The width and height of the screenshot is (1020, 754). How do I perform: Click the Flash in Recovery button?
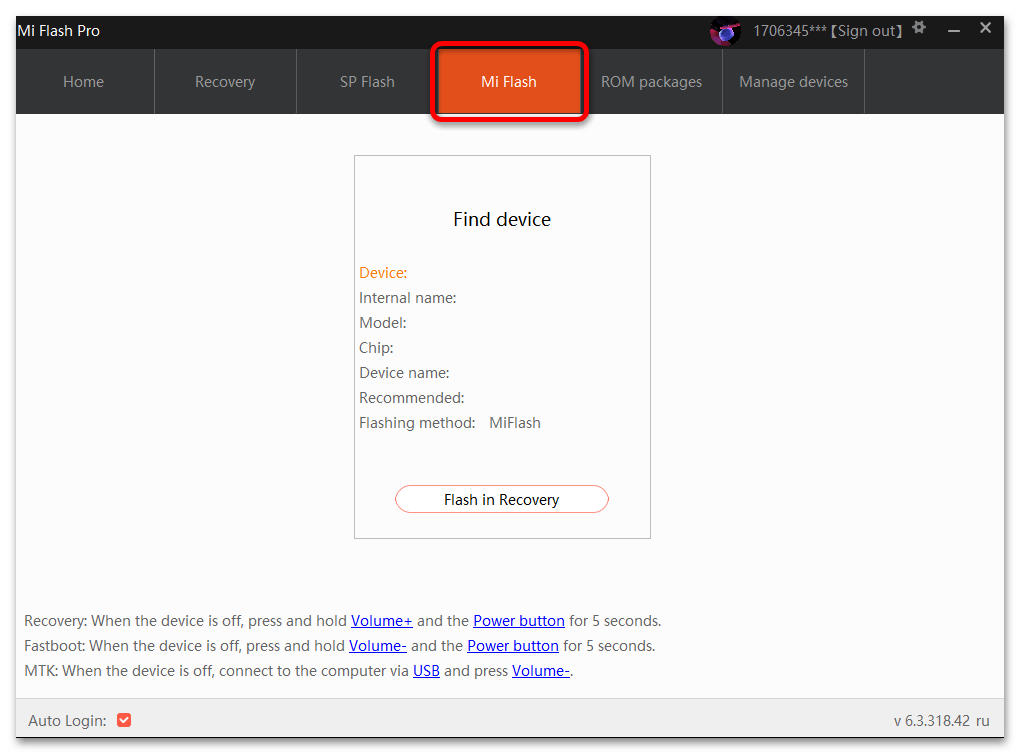(x=502, y=500)
